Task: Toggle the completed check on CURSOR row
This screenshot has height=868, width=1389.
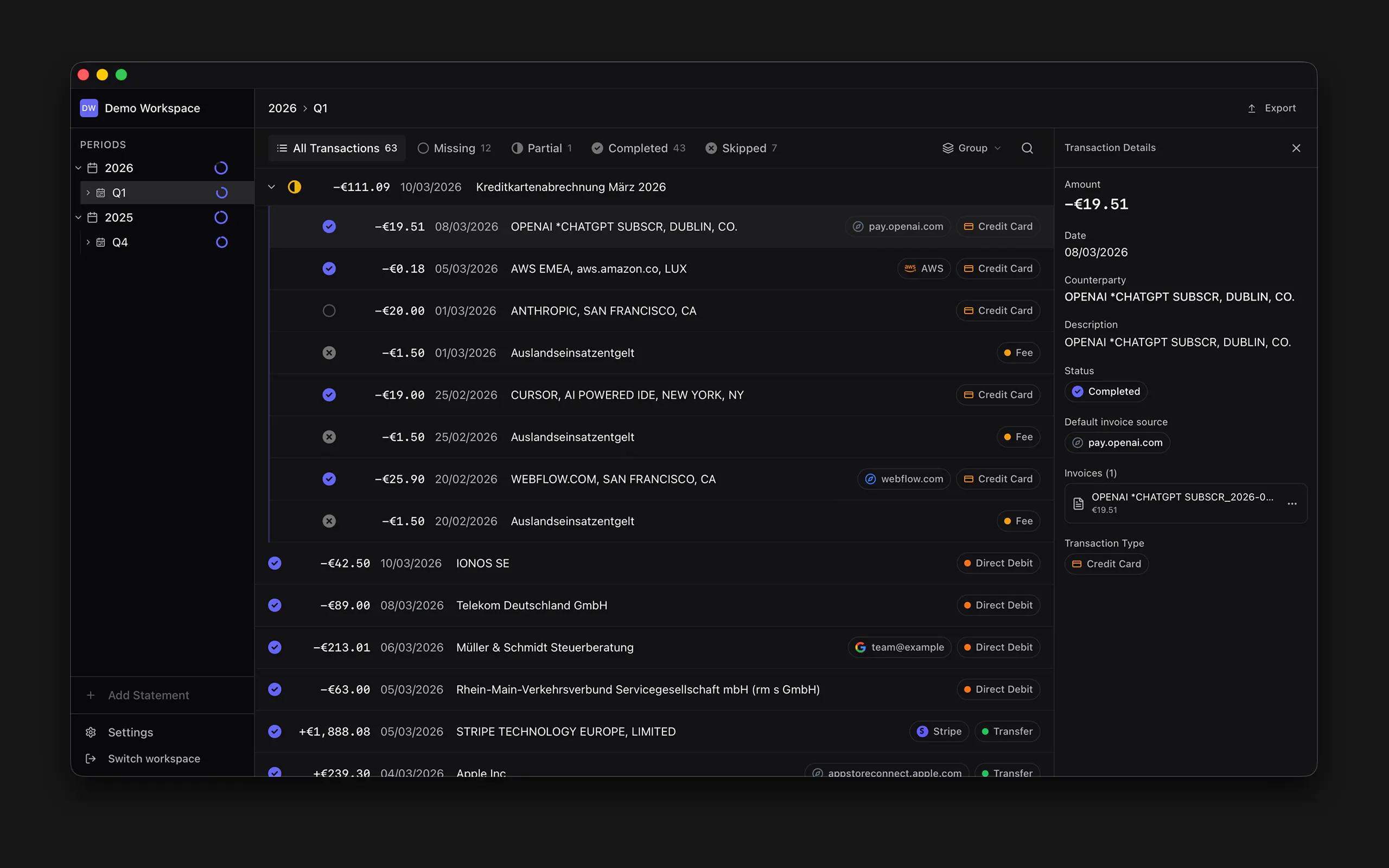Action: (329, 395)
